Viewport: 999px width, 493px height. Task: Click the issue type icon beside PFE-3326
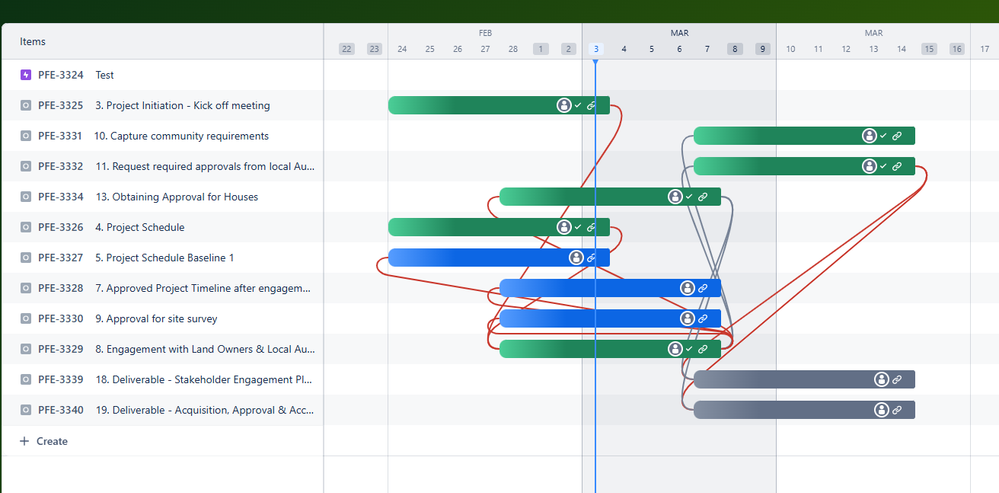[x=25, y=227]
